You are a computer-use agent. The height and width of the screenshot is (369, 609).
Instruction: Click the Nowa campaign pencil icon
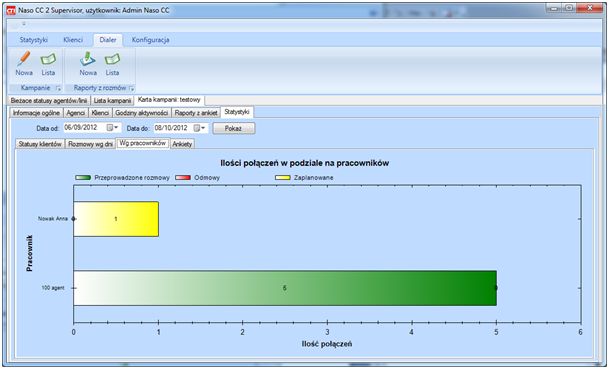(x=24, y=59)
